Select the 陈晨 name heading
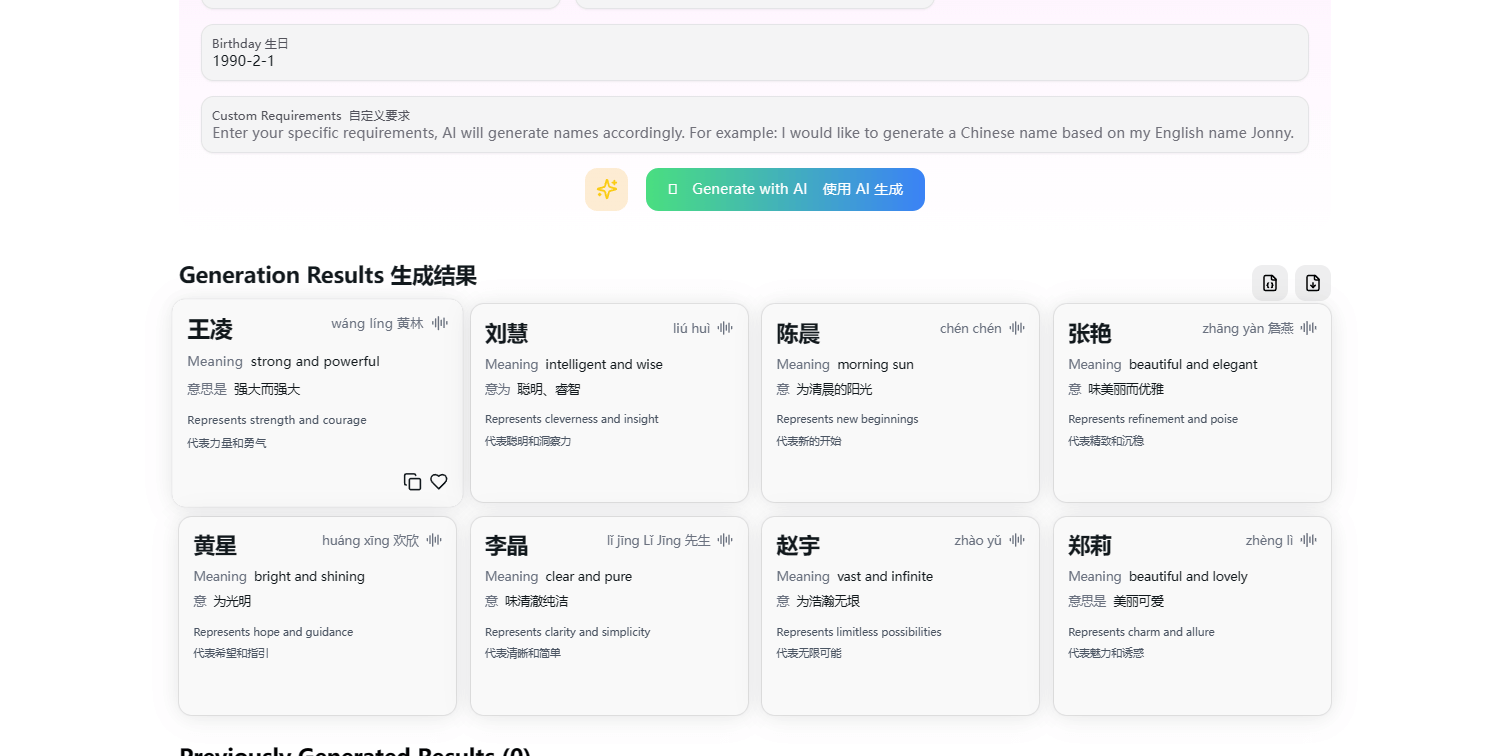1500x756 pixels. pos(798,333)
